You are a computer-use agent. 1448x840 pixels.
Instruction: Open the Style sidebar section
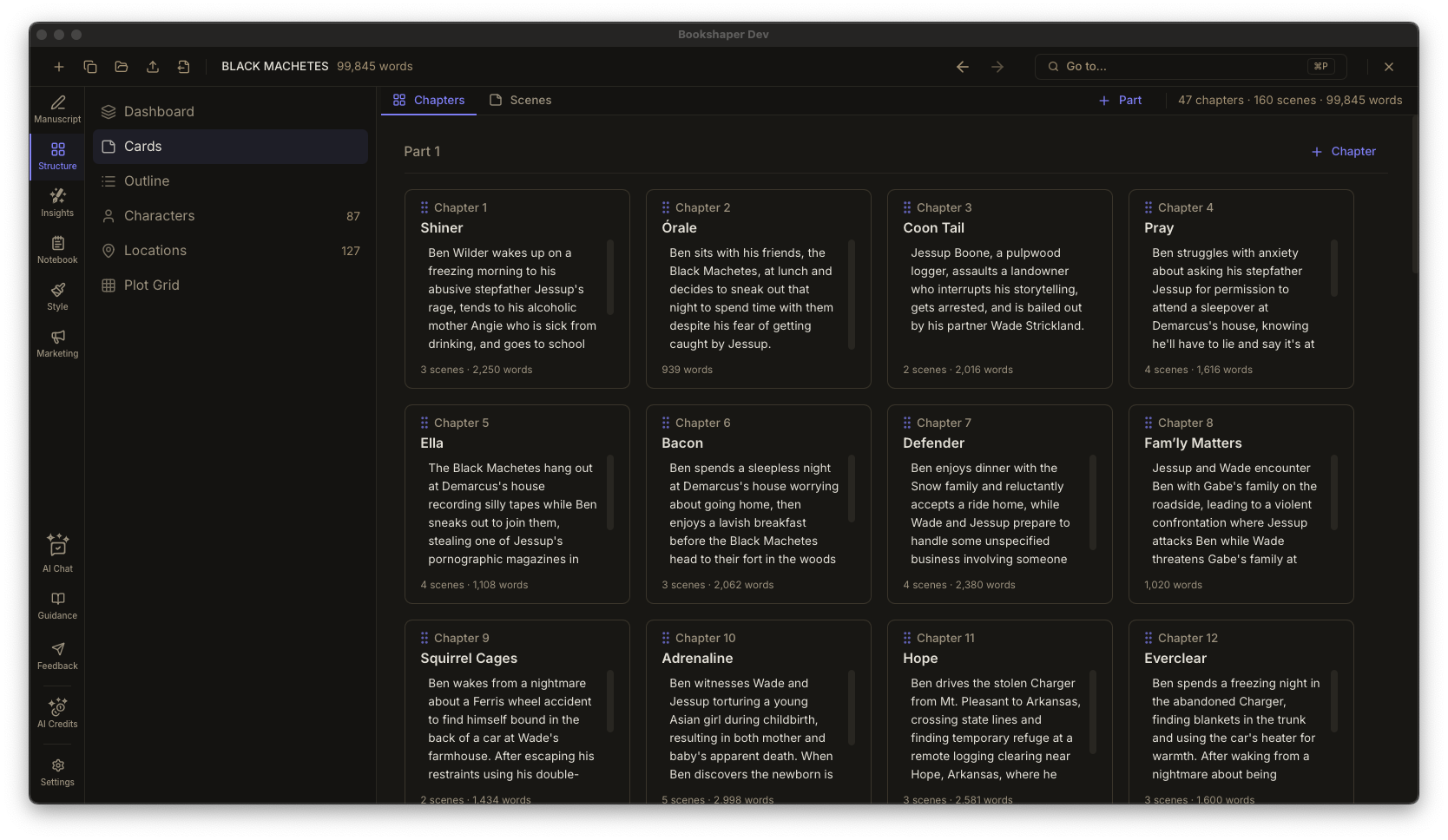coord(57,297)
